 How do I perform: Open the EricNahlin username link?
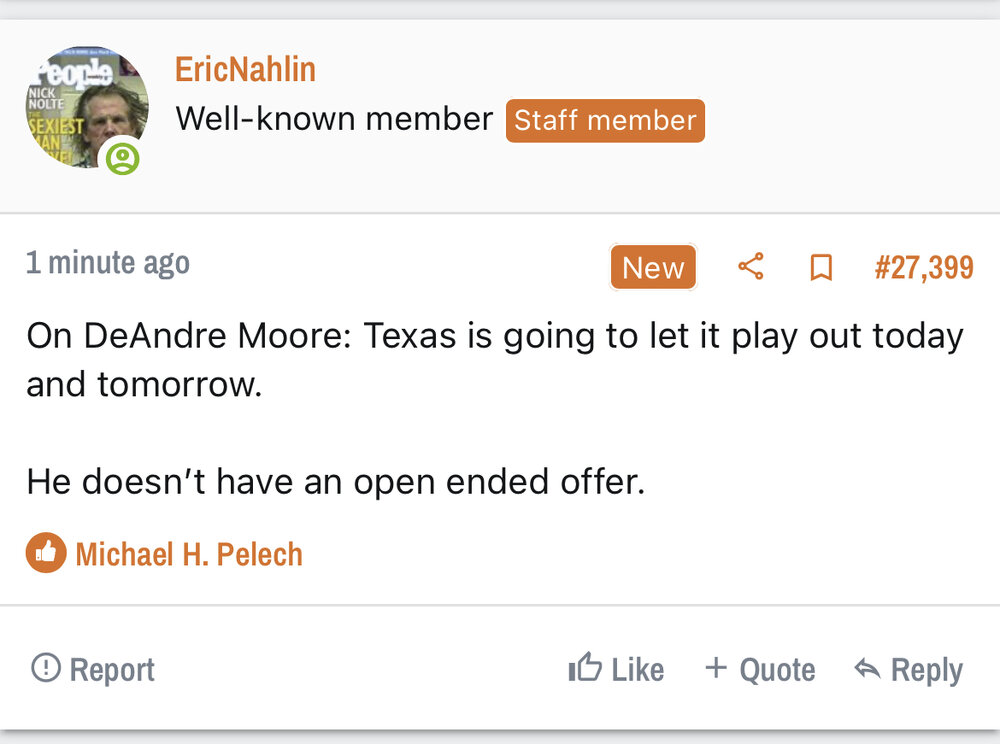pos(245,69)
